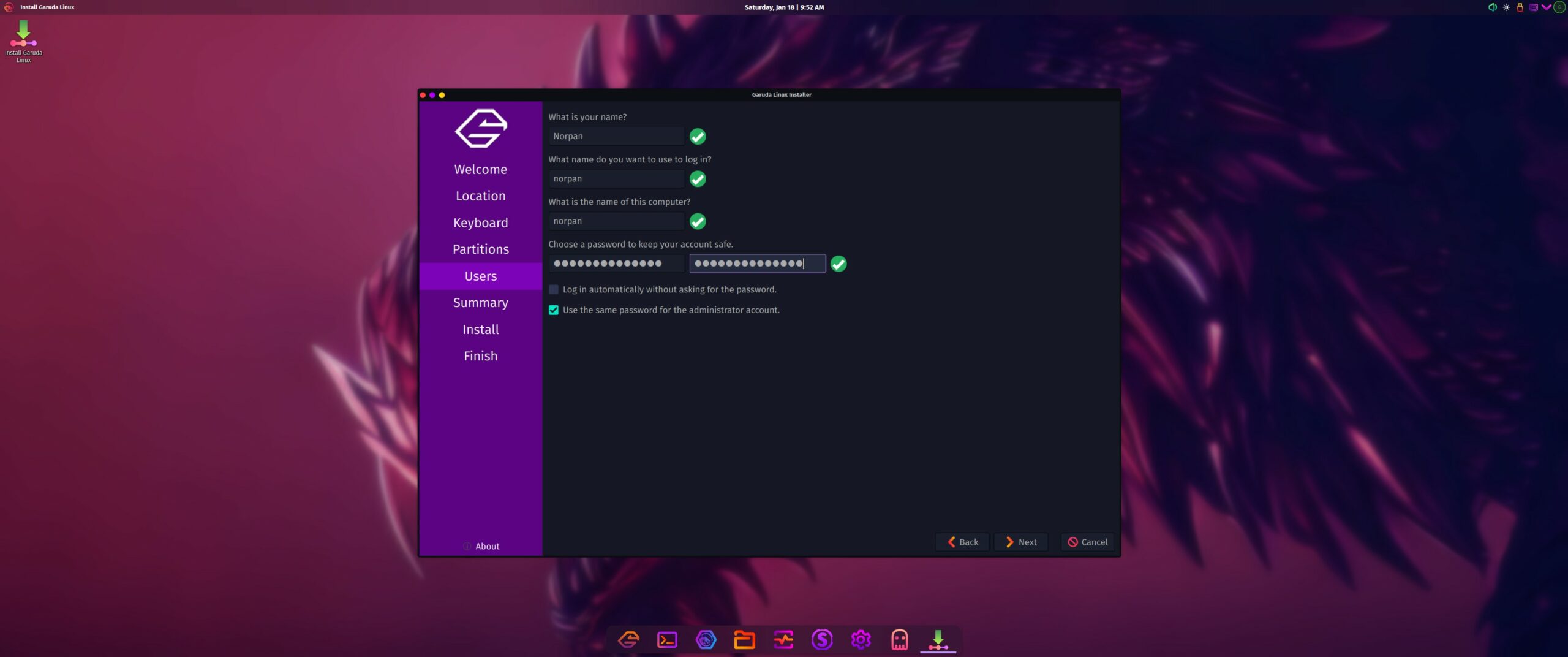Open the Install Garuda Linux desktop shortcut
The image size is (1568, 657).
pyautogui.click(x=23, y=41)
